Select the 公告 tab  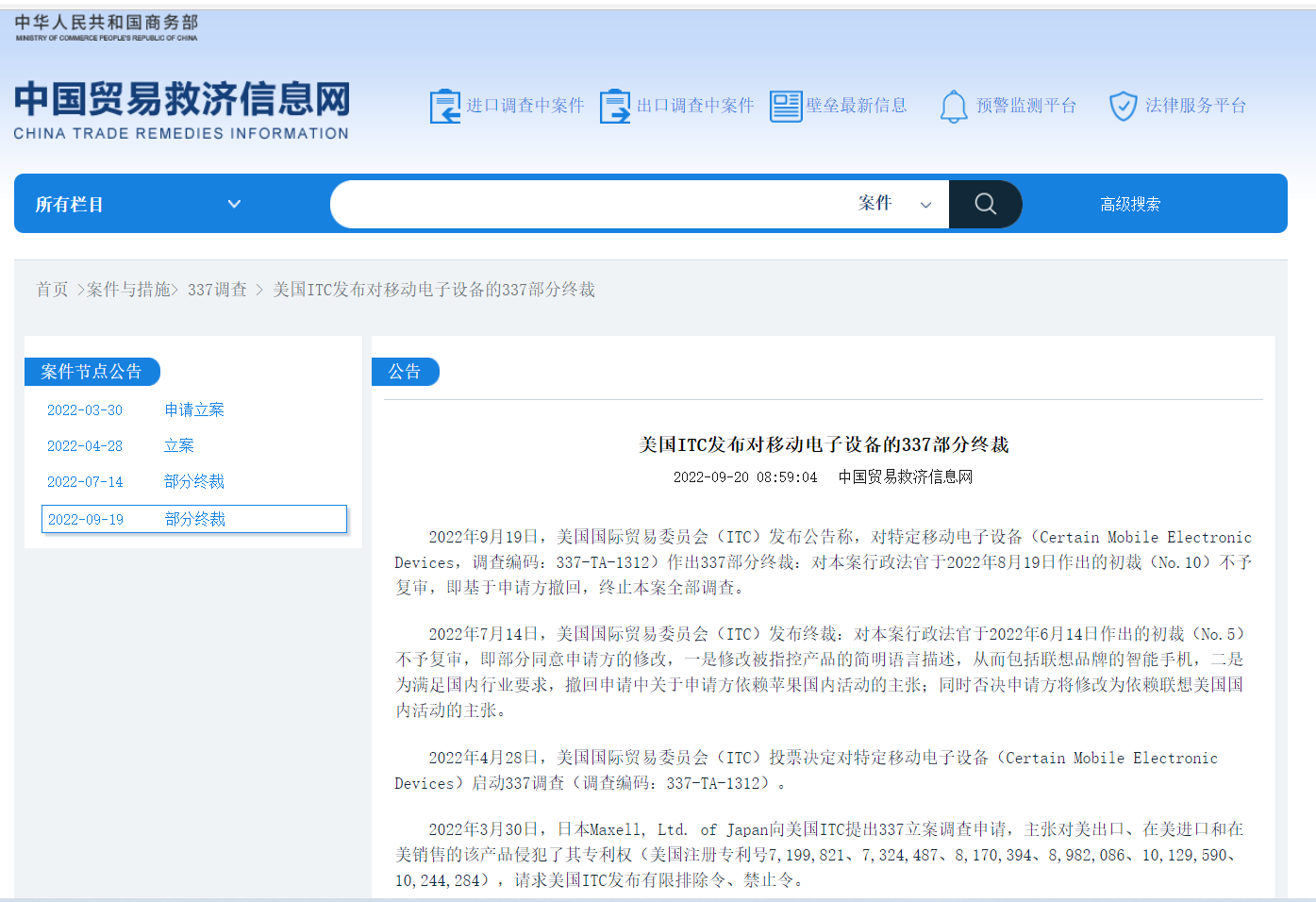point(405,372)
